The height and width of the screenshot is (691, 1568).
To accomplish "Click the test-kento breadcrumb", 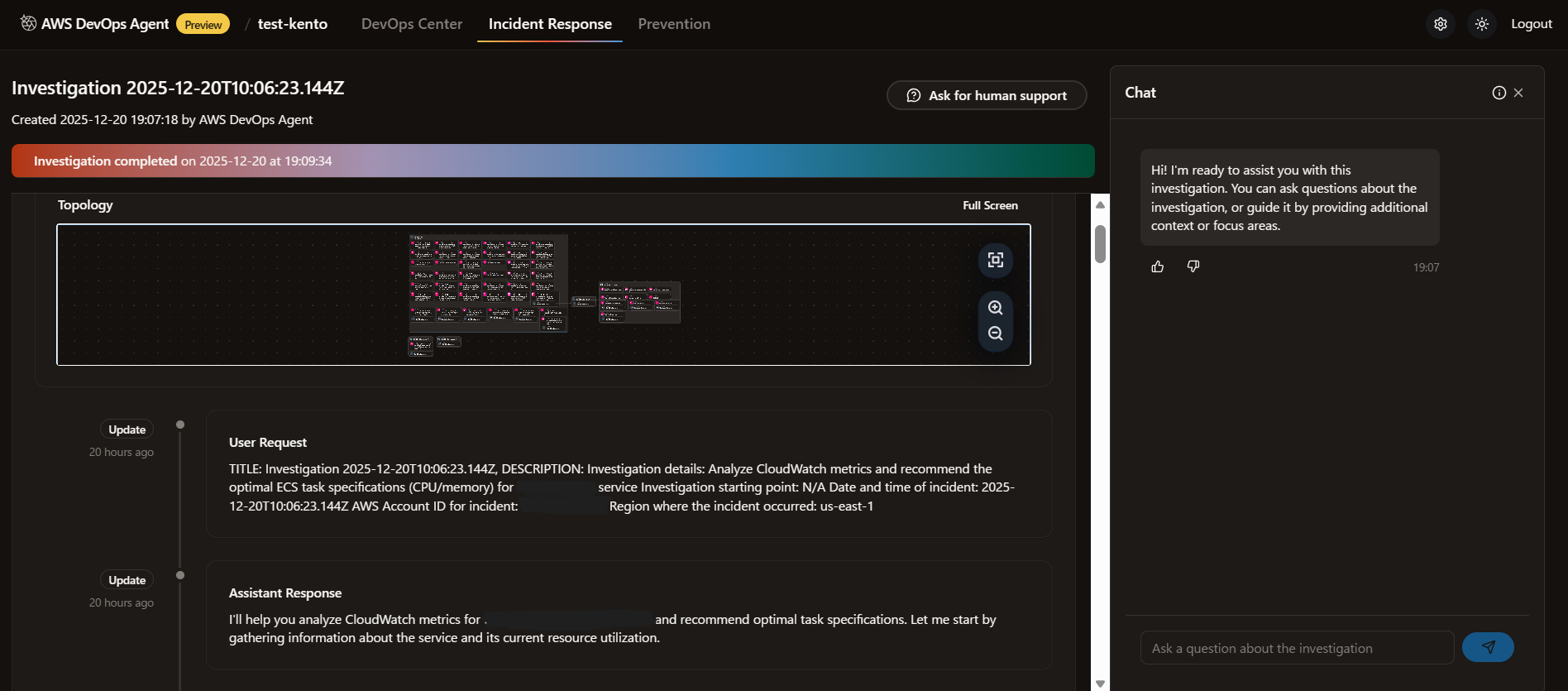I will click(293, 24).
